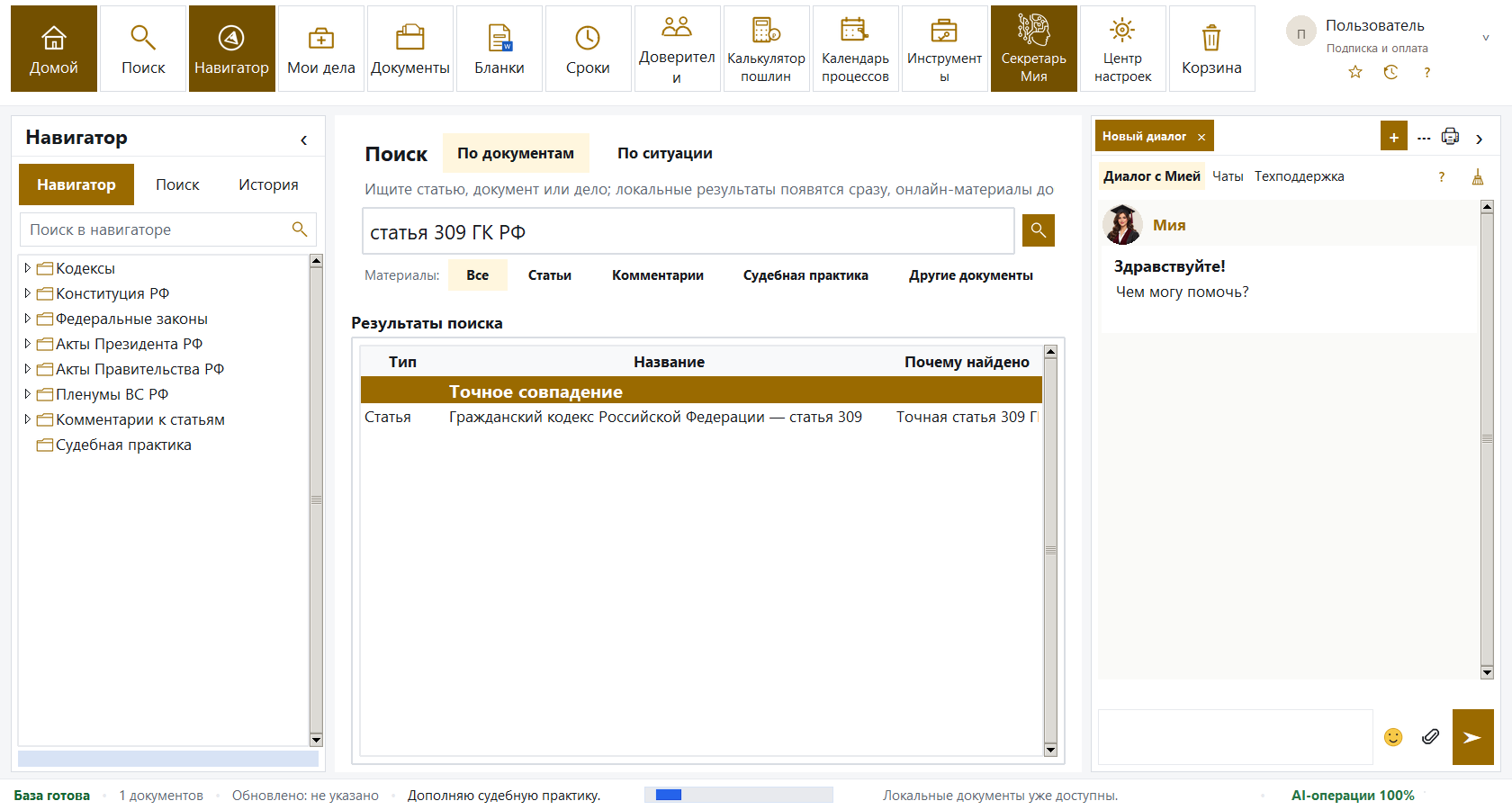Click the status bar progress indicator
The height and width of the screenshot is (810, 1512).
coord(738,795)
